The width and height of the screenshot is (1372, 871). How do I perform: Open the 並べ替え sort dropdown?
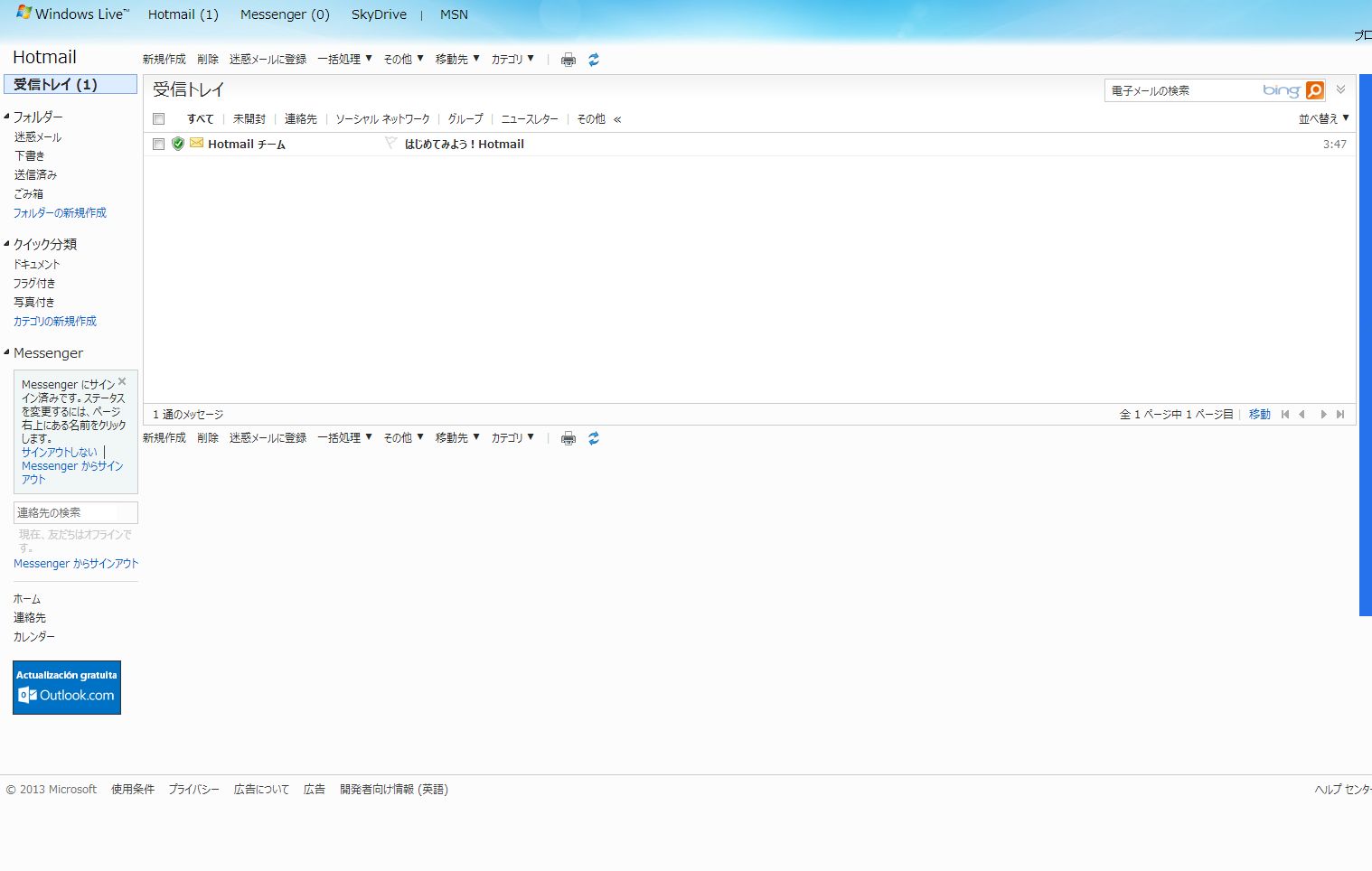(1323, 118)
